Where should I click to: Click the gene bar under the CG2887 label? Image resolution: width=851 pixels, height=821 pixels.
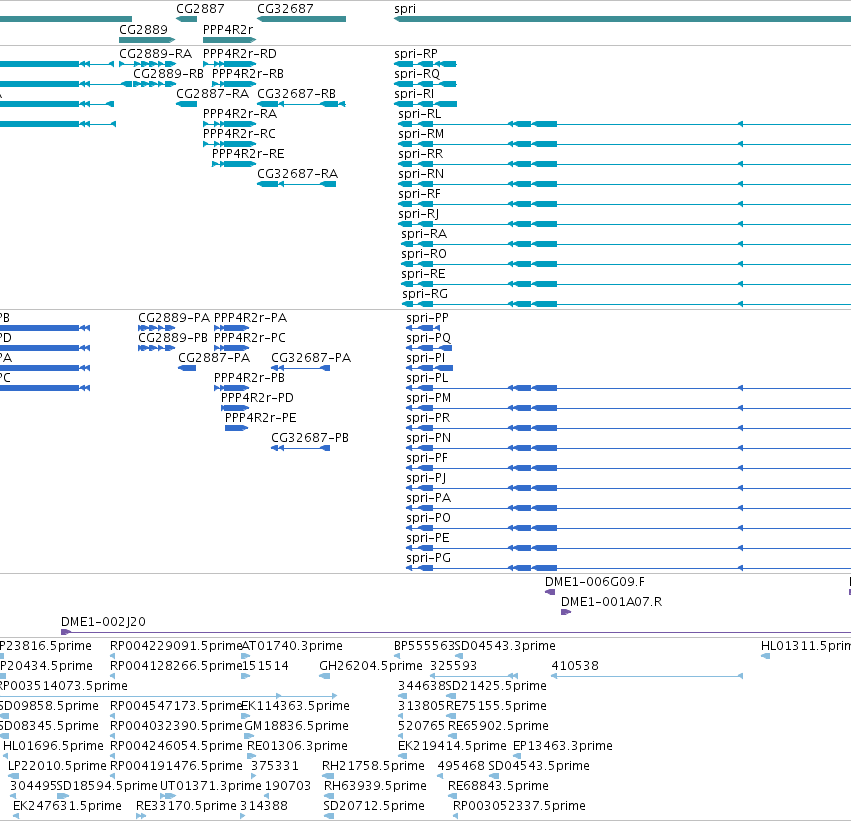[x=186, y=20]
